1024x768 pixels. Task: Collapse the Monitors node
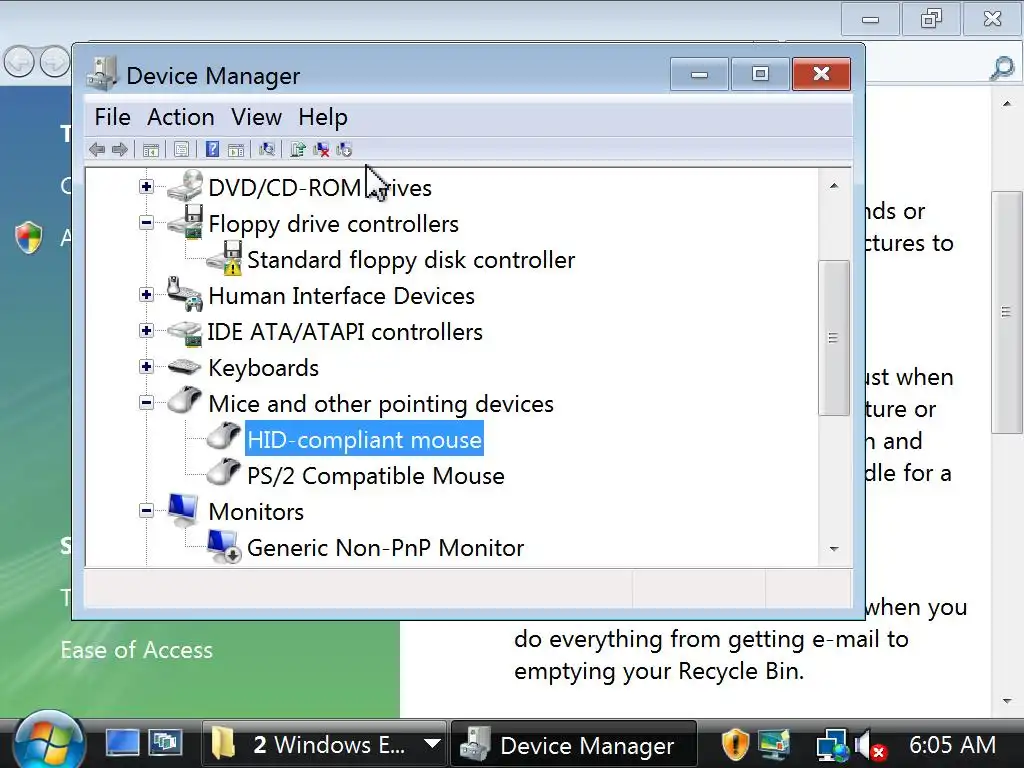pyautogui.click(x=146, y=510)
